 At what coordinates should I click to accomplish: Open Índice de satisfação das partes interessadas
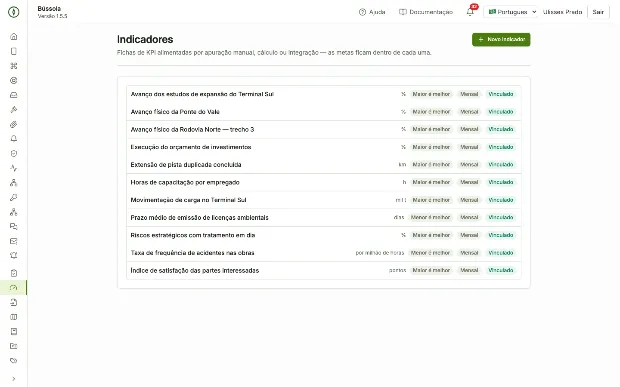(324, 270)
